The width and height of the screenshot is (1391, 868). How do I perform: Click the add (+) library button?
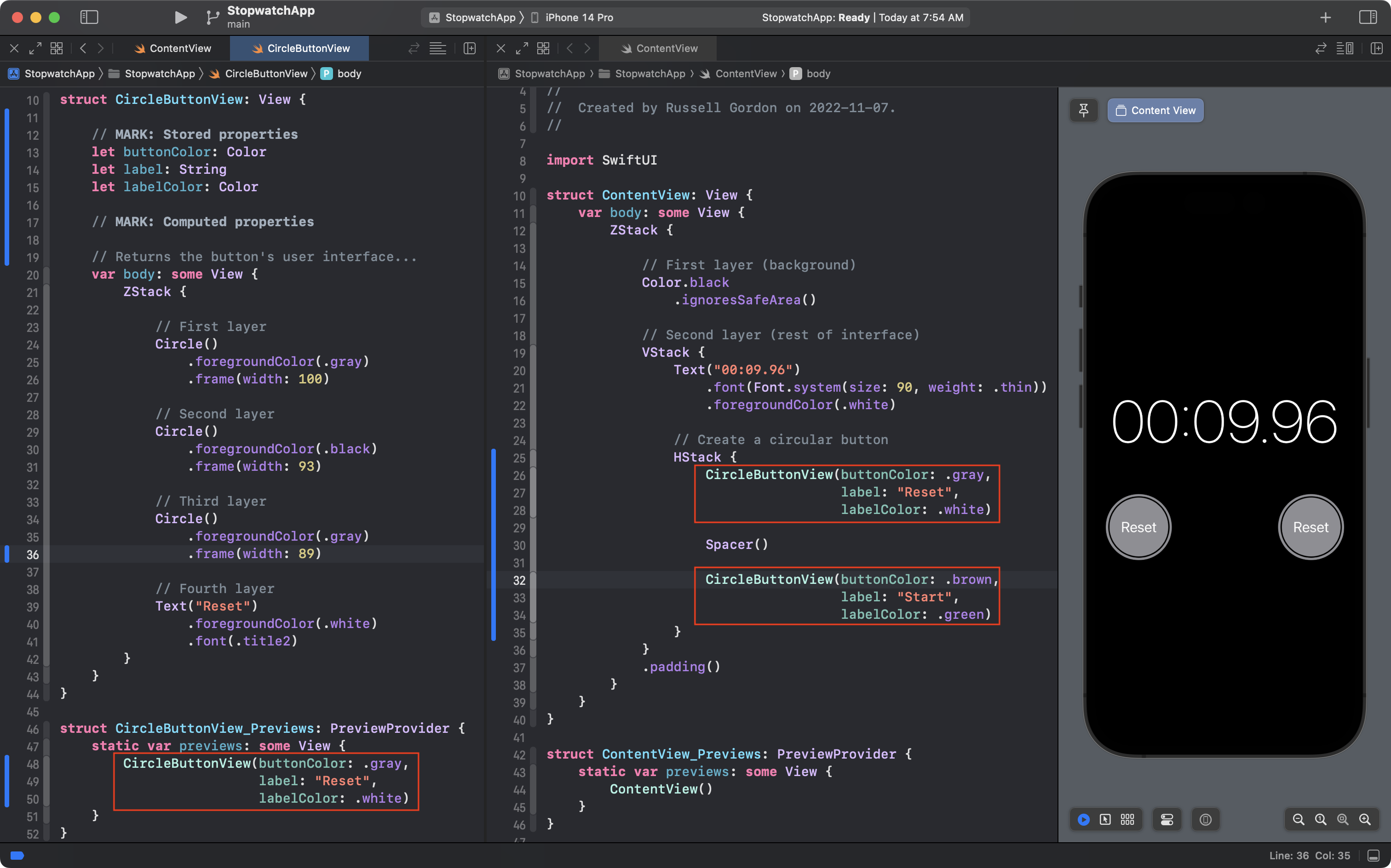(x=1325, y=17)
